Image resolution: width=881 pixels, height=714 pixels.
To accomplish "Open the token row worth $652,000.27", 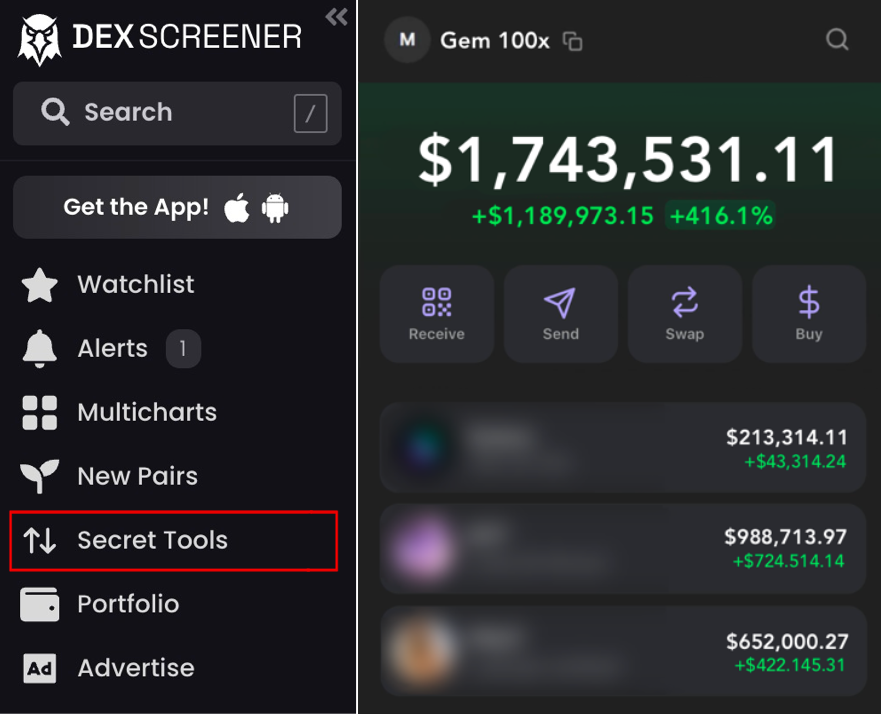I will [x=623, y=651].
